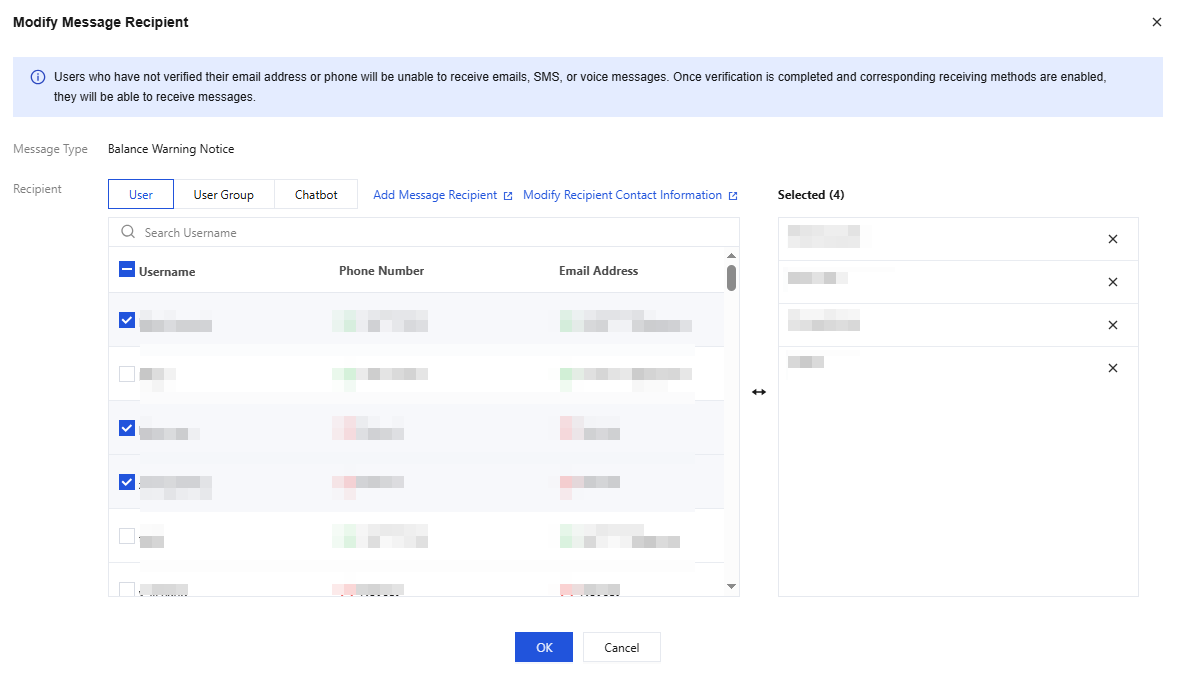
Task: Switch to the User Group tab
Action: [223, 195]
